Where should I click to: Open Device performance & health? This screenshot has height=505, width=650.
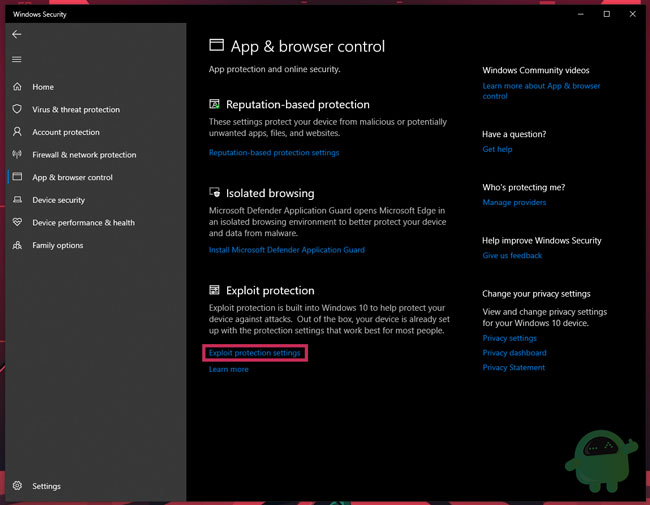tap(83, 223)
